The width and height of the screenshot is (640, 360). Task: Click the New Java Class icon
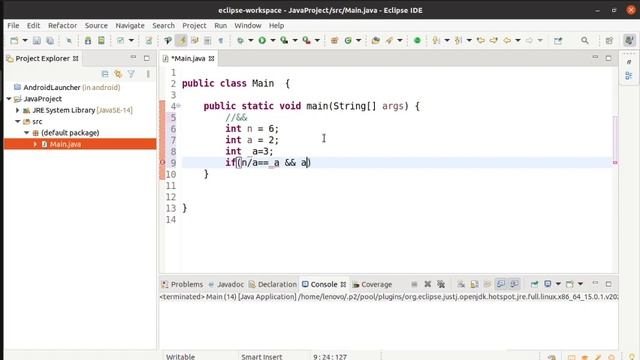coord(348,40)
